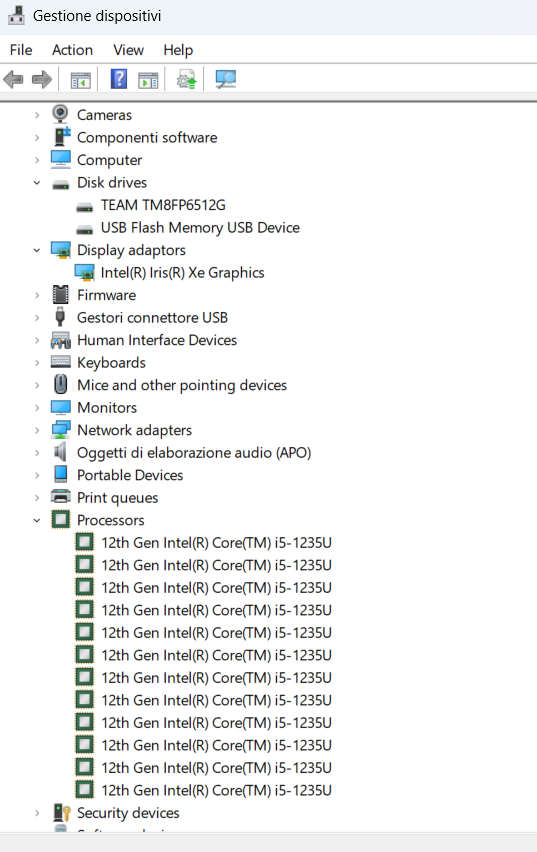Click the Disk drives category icon

(60, 184)
